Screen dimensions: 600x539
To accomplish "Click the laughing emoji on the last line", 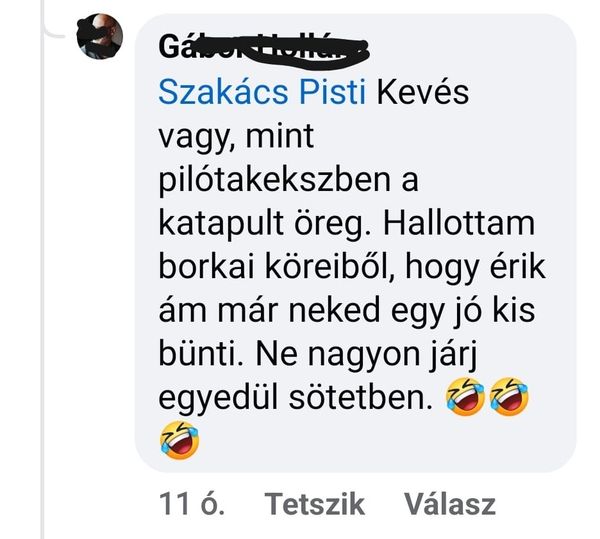I will tap(179, 440).
